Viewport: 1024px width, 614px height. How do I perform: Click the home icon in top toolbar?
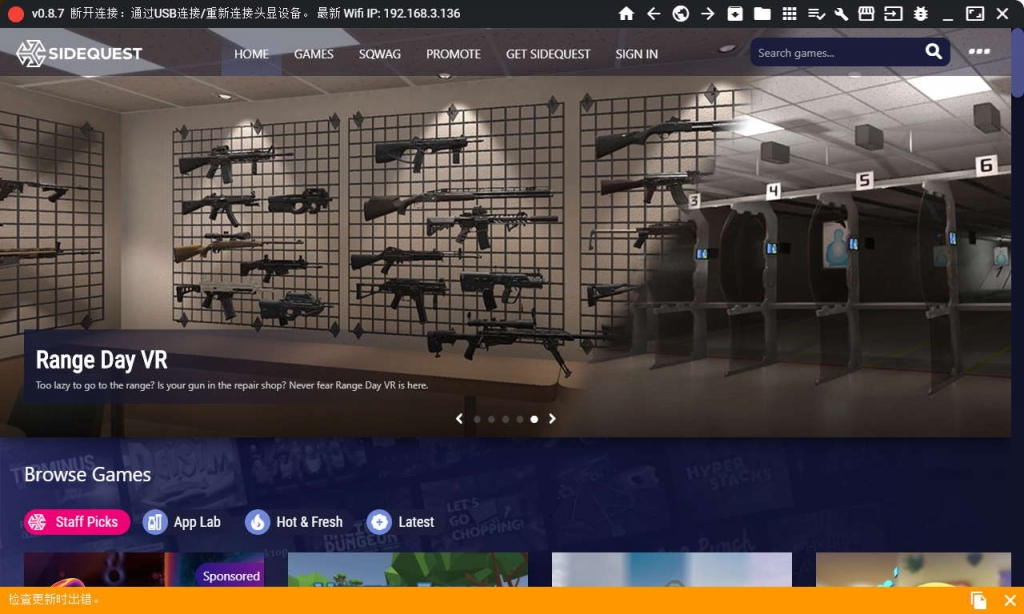[626, 14]
